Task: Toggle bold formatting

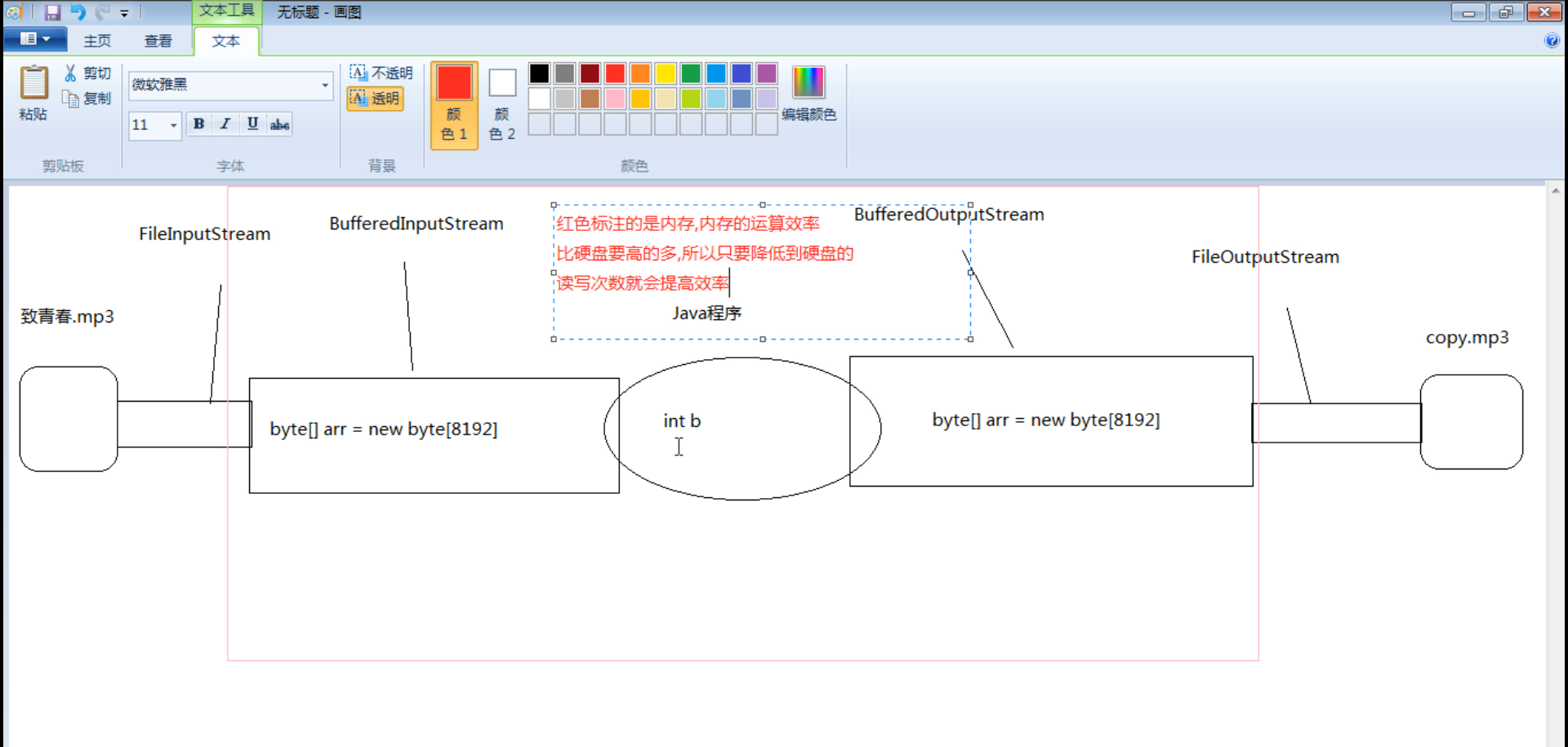Action: 198,124
